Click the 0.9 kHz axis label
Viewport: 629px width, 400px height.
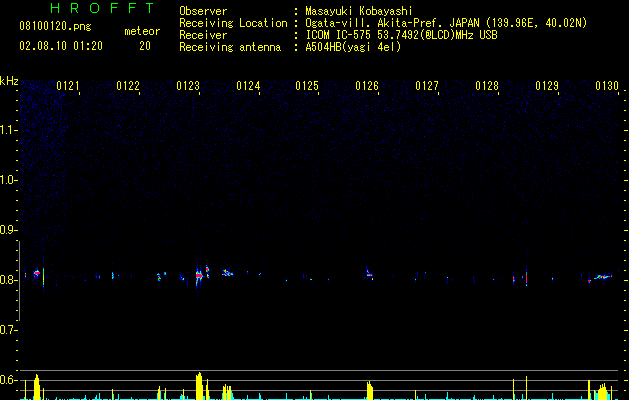[x=8, y=230]
